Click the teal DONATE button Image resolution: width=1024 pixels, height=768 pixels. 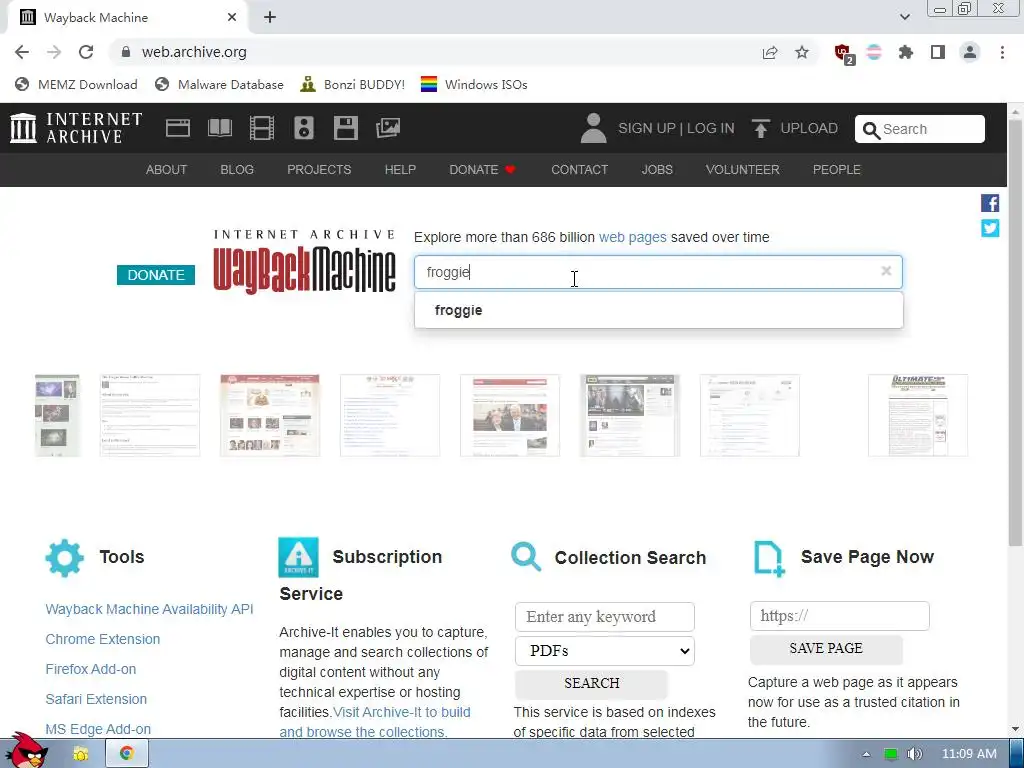tap(156, 275)
